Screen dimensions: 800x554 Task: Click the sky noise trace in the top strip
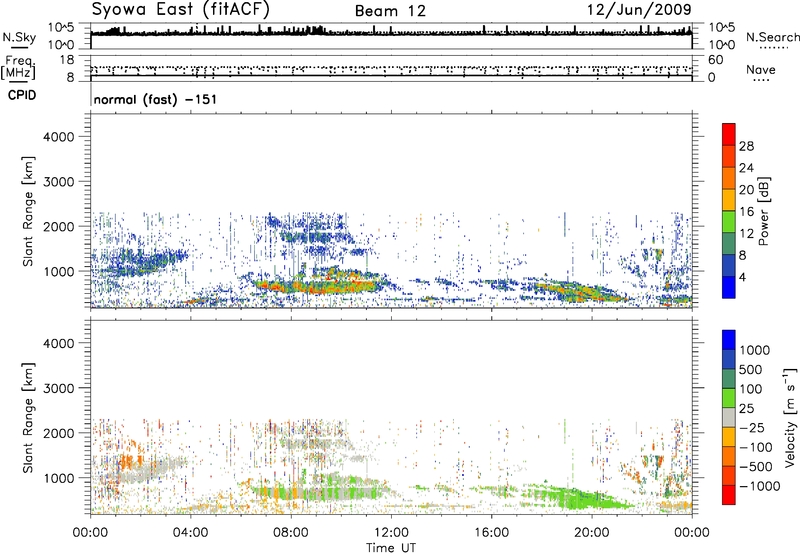pos(391,33)
